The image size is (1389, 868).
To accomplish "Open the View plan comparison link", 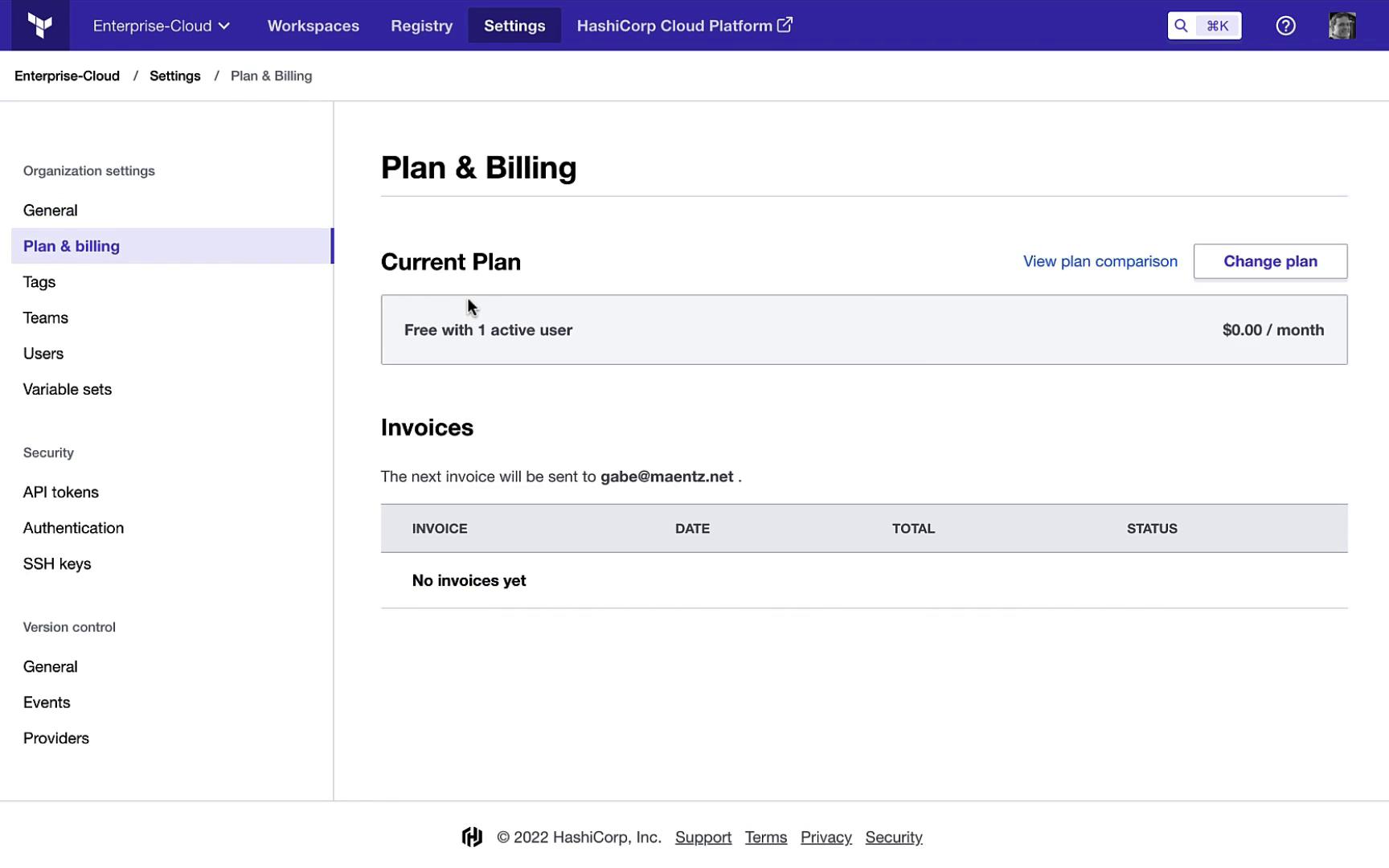I will pos(1100,261).
